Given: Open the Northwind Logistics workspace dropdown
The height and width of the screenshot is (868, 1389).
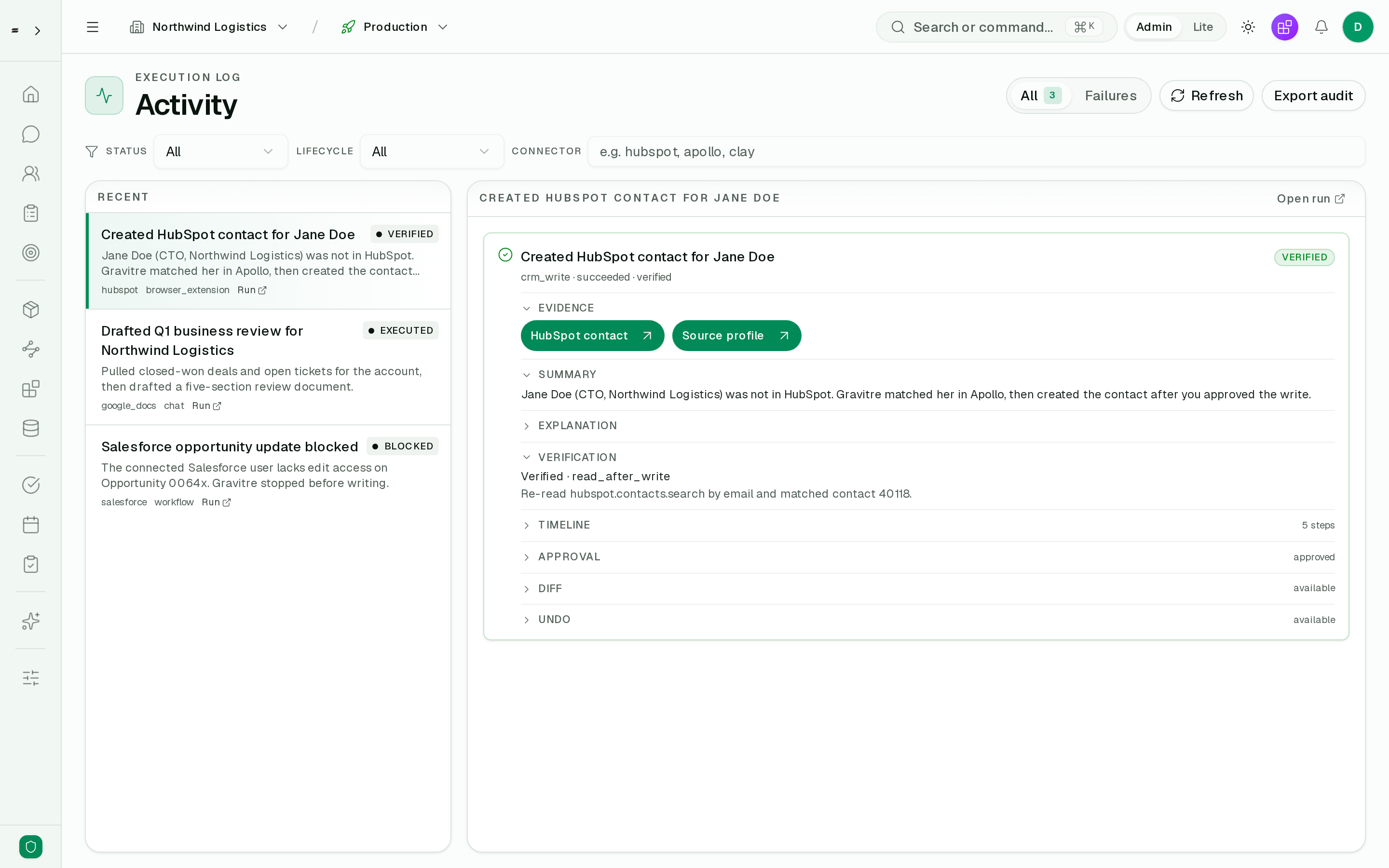Looking at the screenshot, I should 209,27.
